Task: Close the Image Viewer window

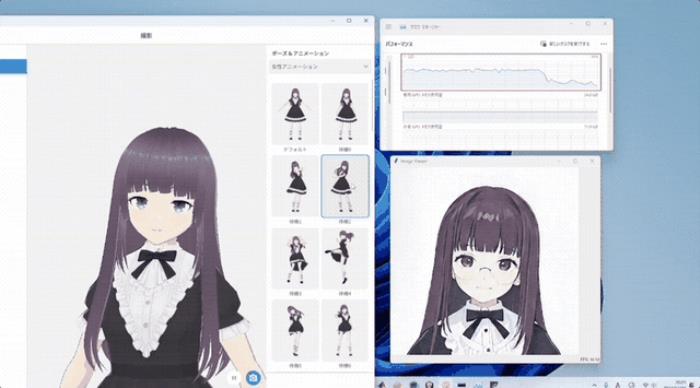Action: [592, 161]
